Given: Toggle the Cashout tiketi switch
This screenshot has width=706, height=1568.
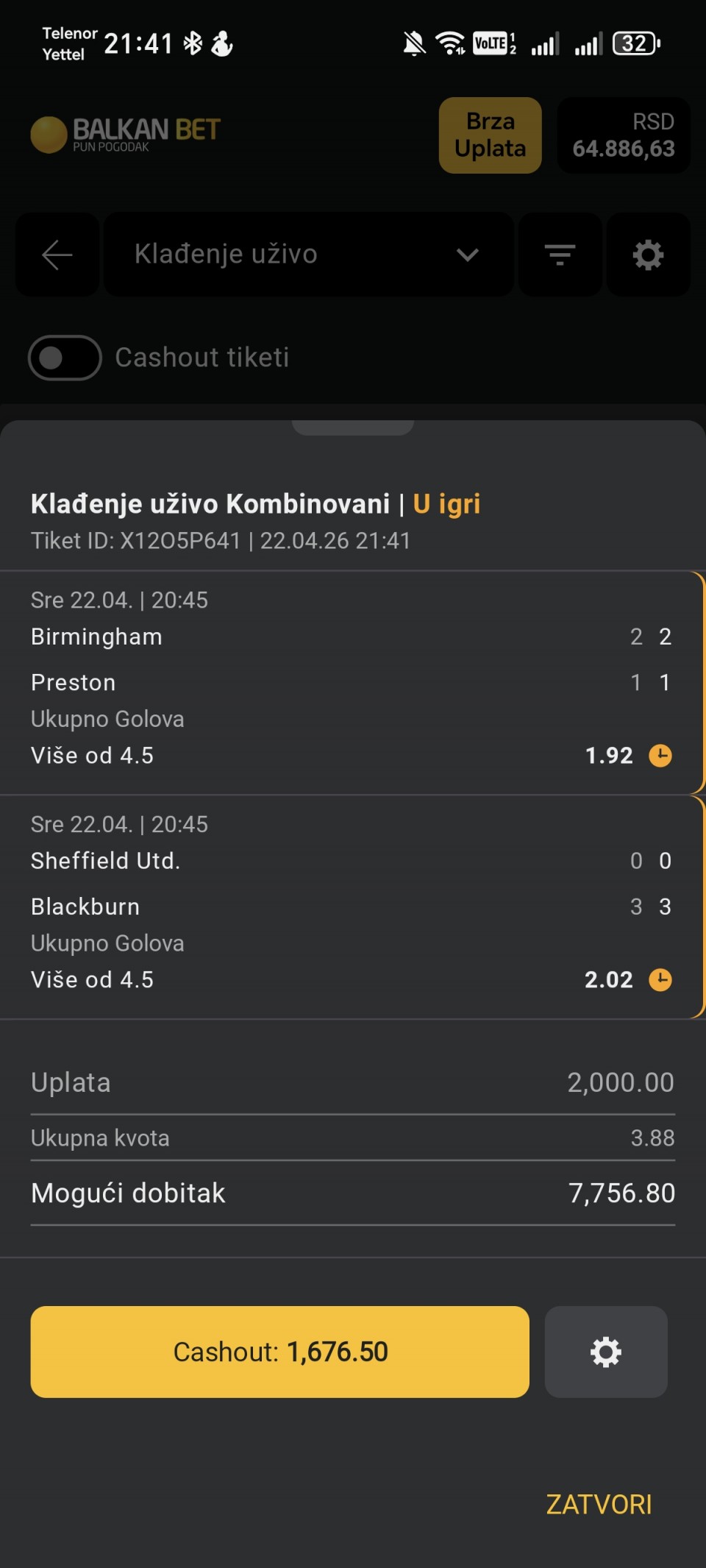Looking at the screenshot, I should [x=65, y=358].
